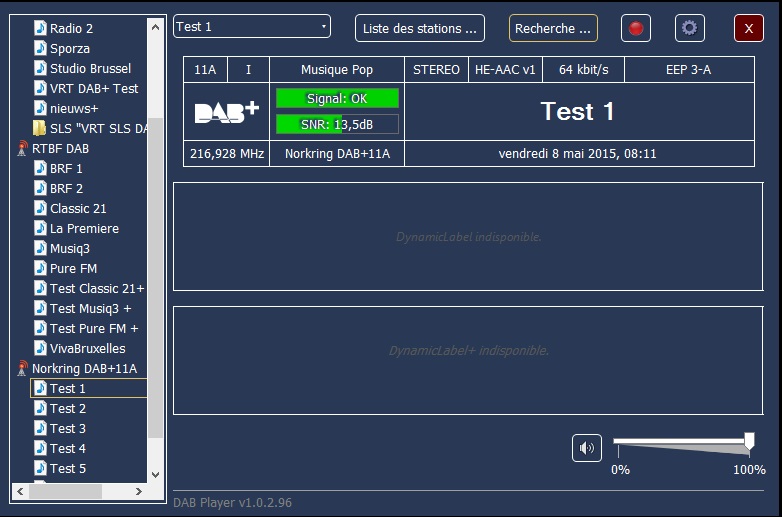Screen dimensions: 782x517
Task: Select the VRT DAB+ Test station
Action: coord(93,88)
